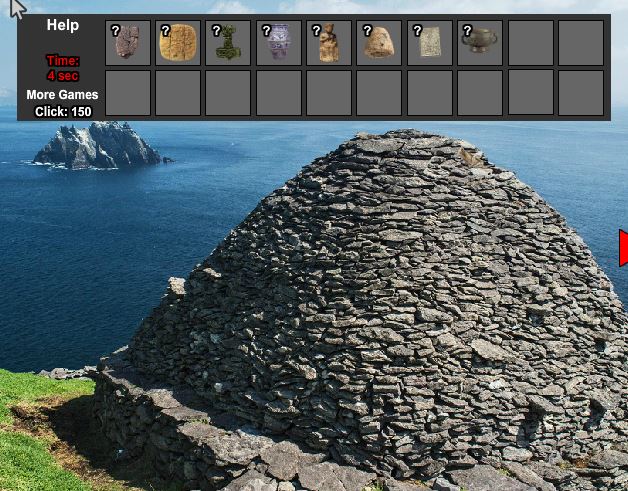The image size is (628, 491).
Task: Click the hint question mark on the green hammer pendant
Action: point(216,30)
